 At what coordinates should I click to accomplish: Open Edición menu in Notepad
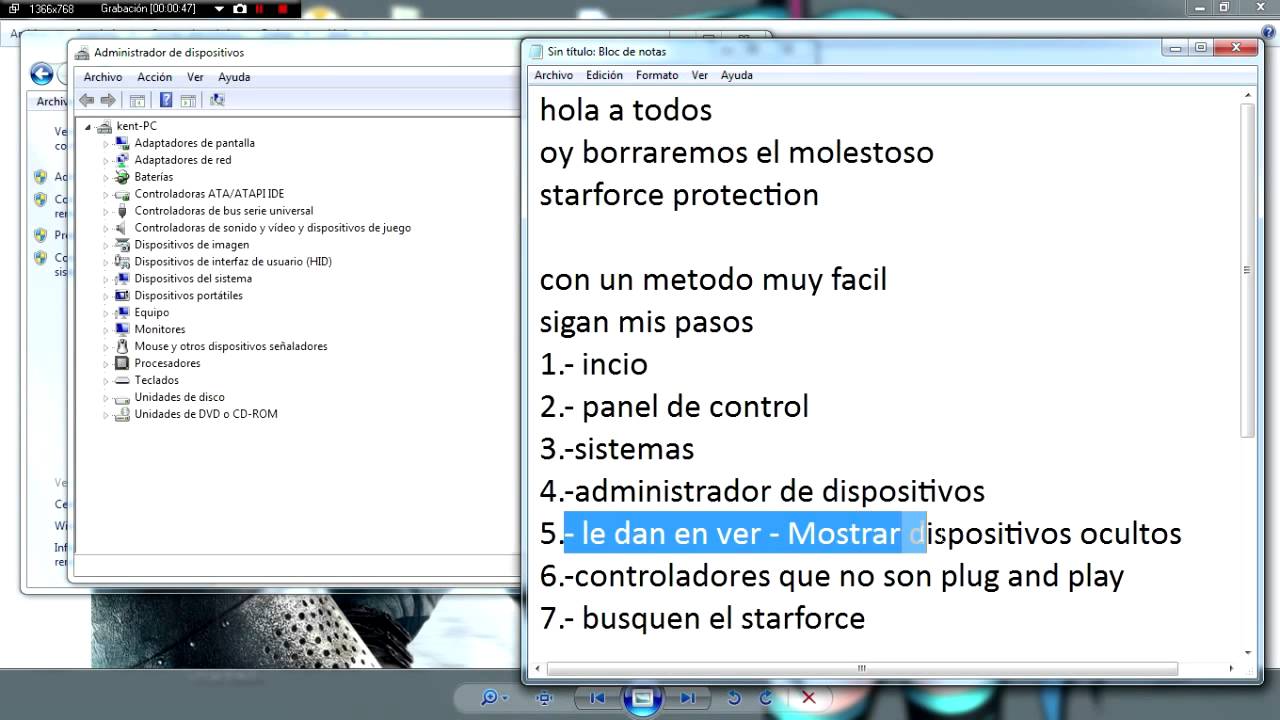pos(604,75)
